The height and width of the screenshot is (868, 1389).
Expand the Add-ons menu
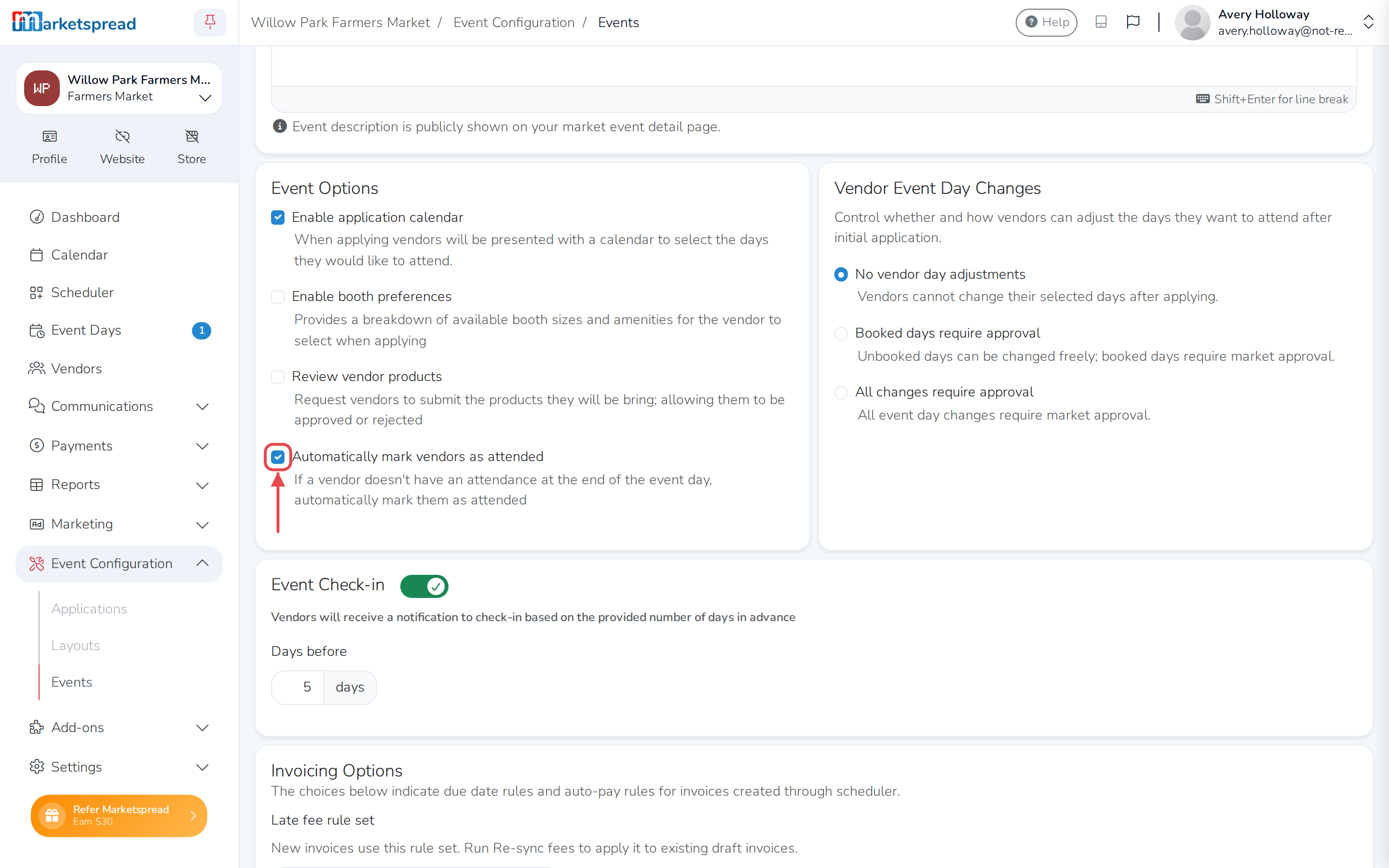119,727
